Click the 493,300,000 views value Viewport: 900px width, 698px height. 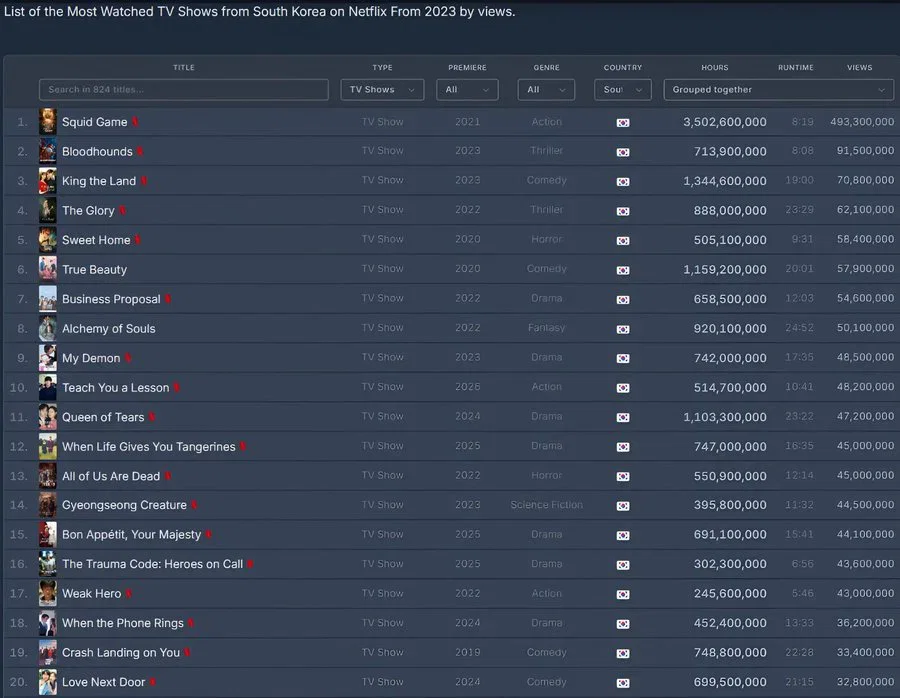[x=862, y=122]
